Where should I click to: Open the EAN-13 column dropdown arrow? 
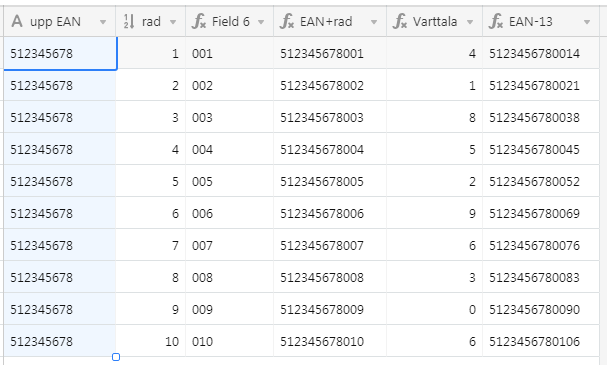point(587,22)
